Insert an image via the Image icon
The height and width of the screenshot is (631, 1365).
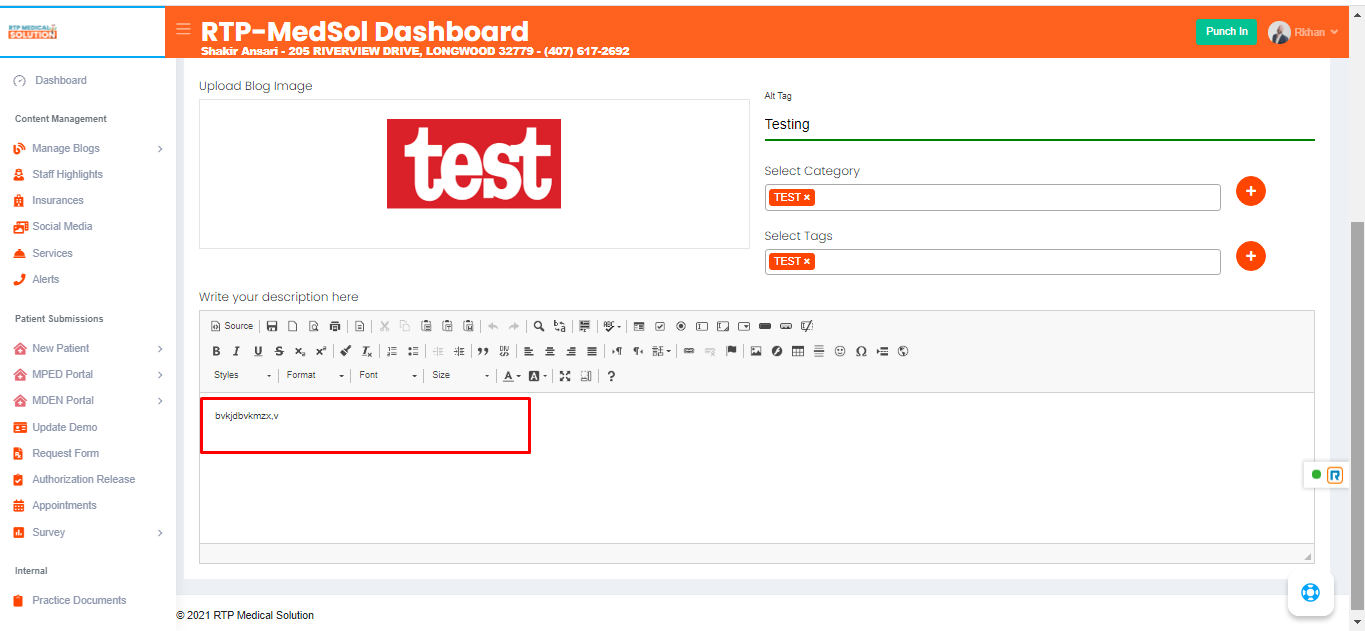click(756, 351)
